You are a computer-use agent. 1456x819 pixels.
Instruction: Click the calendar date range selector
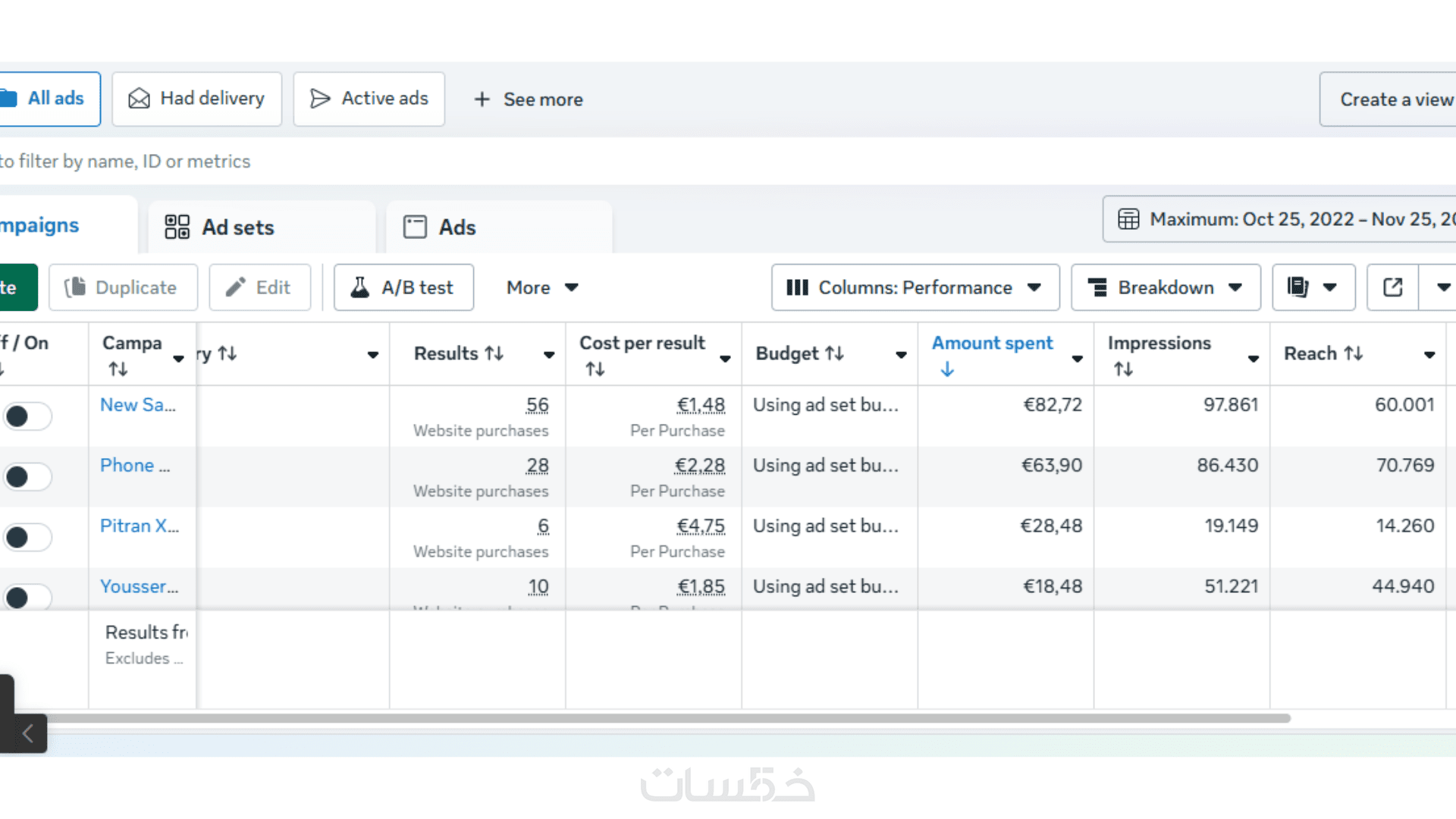(x=1282, y=219)
